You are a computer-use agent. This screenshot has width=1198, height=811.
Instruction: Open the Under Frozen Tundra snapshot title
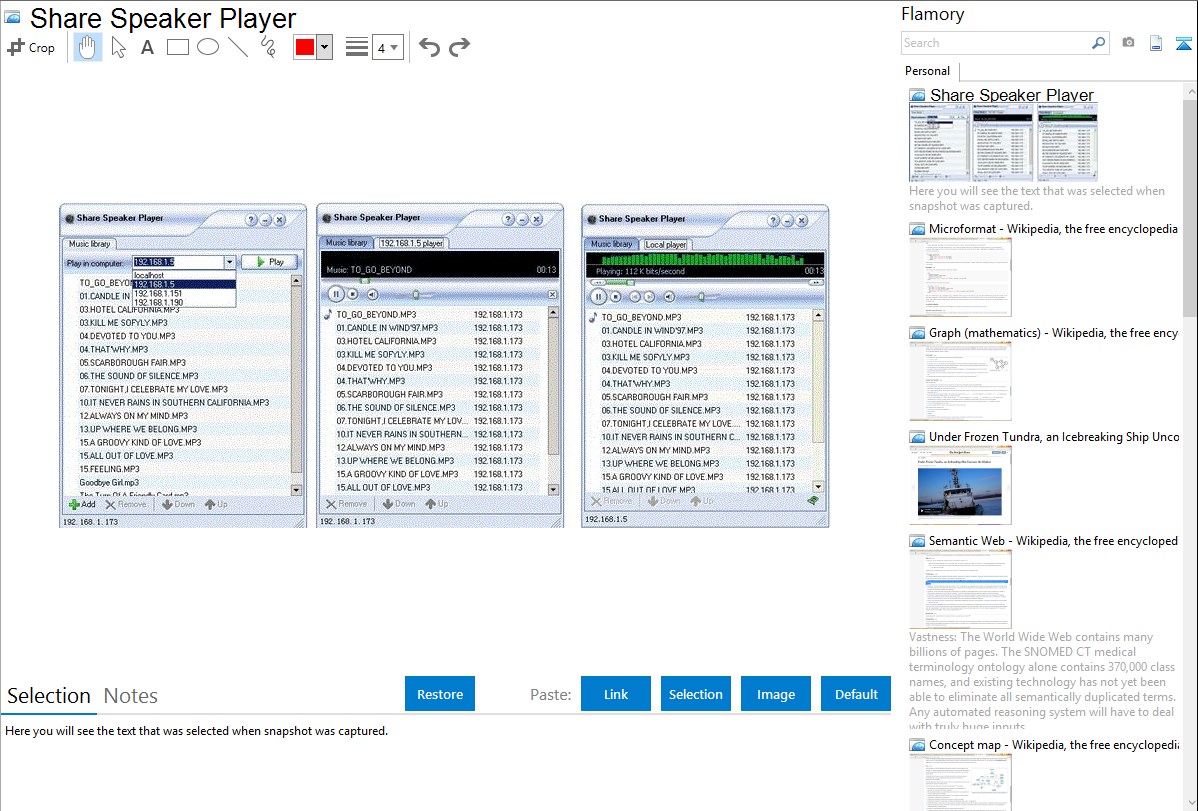pyautogui.click(x=1054, y=436)
